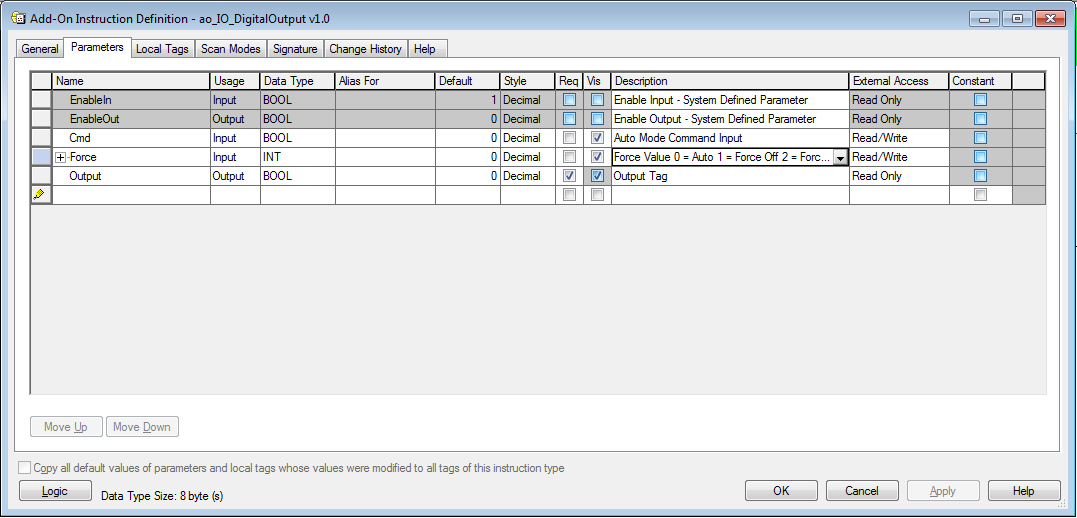Select the EnableIn name cell

click(x=131, y=100)
